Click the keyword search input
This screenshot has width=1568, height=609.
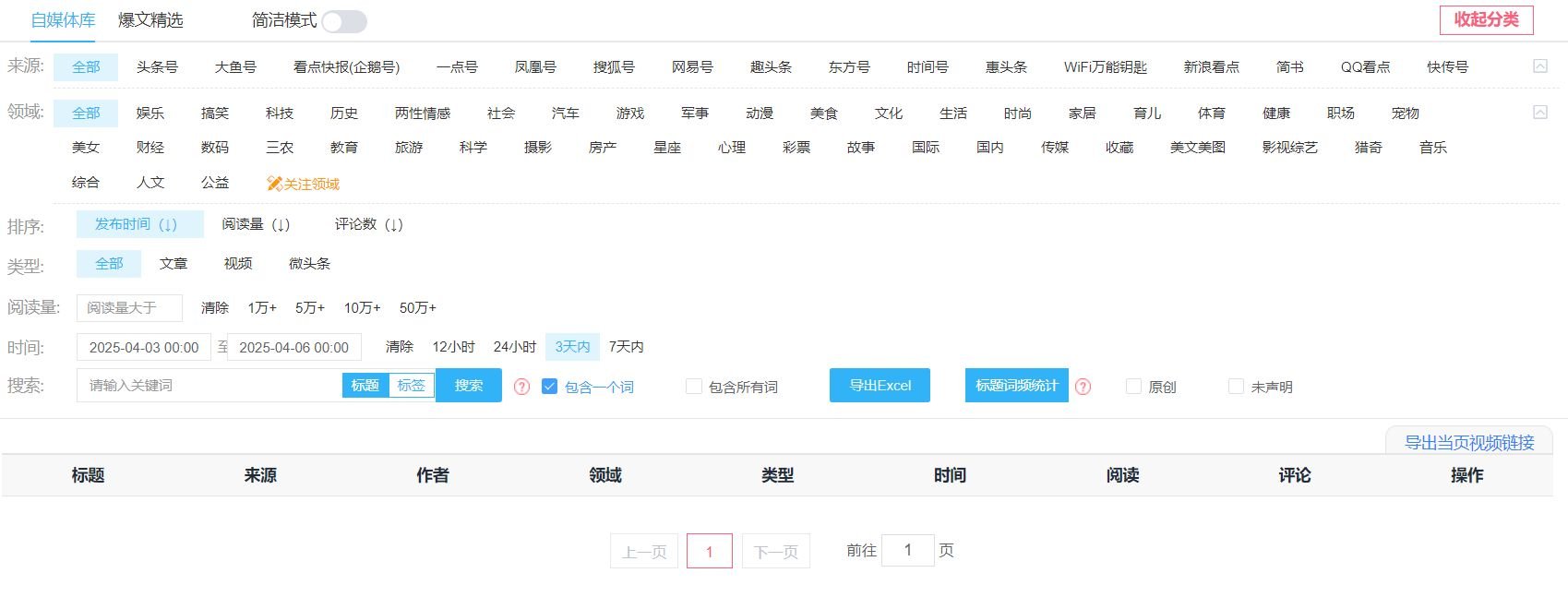[209, 386]
